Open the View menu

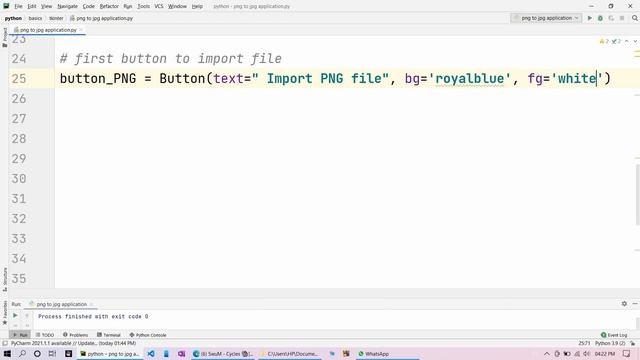pyautogui.click(x=47, y=6)
